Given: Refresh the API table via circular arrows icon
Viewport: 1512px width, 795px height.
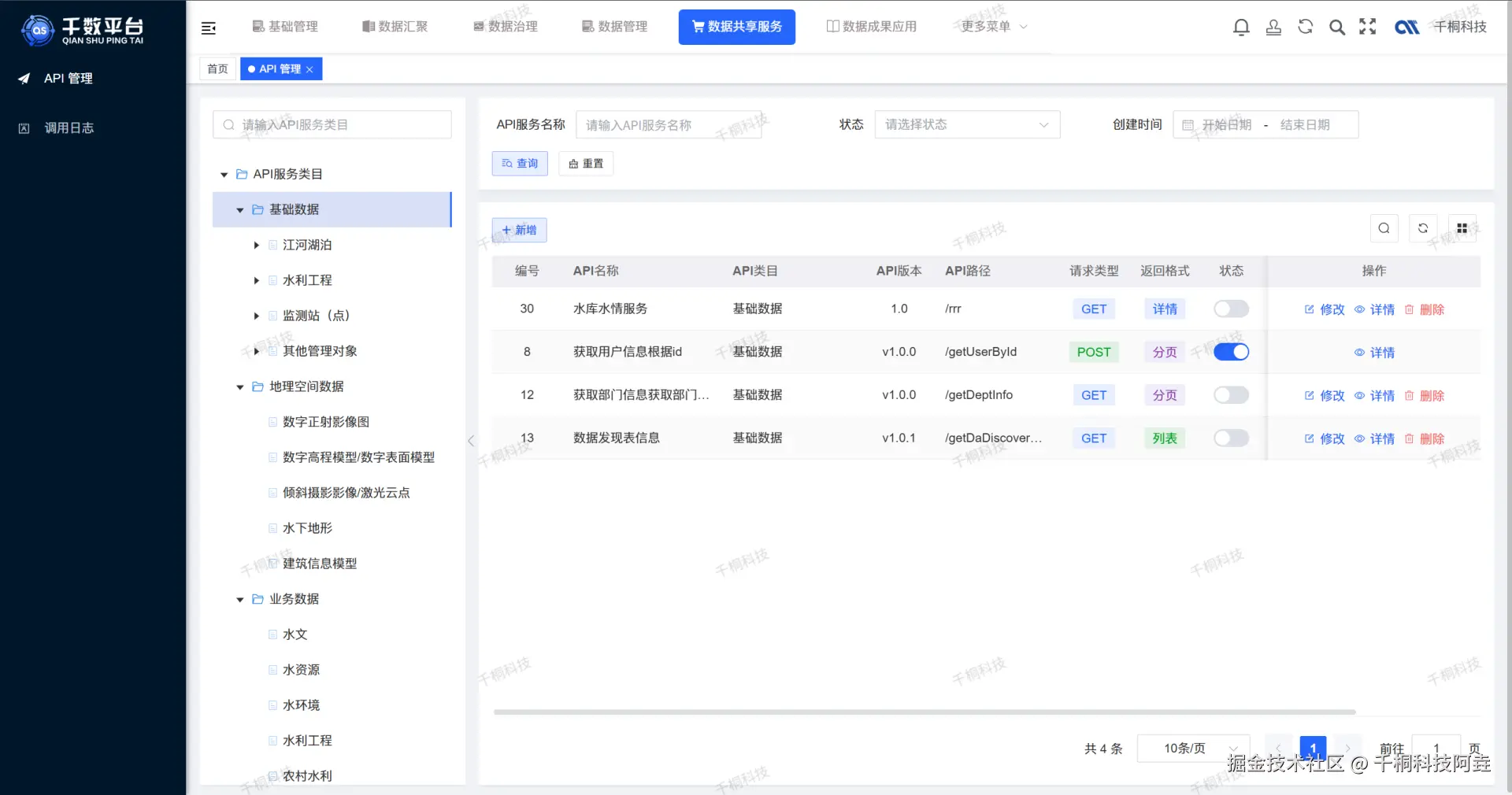Looking at the screenshot, I should pos(1422,228).
